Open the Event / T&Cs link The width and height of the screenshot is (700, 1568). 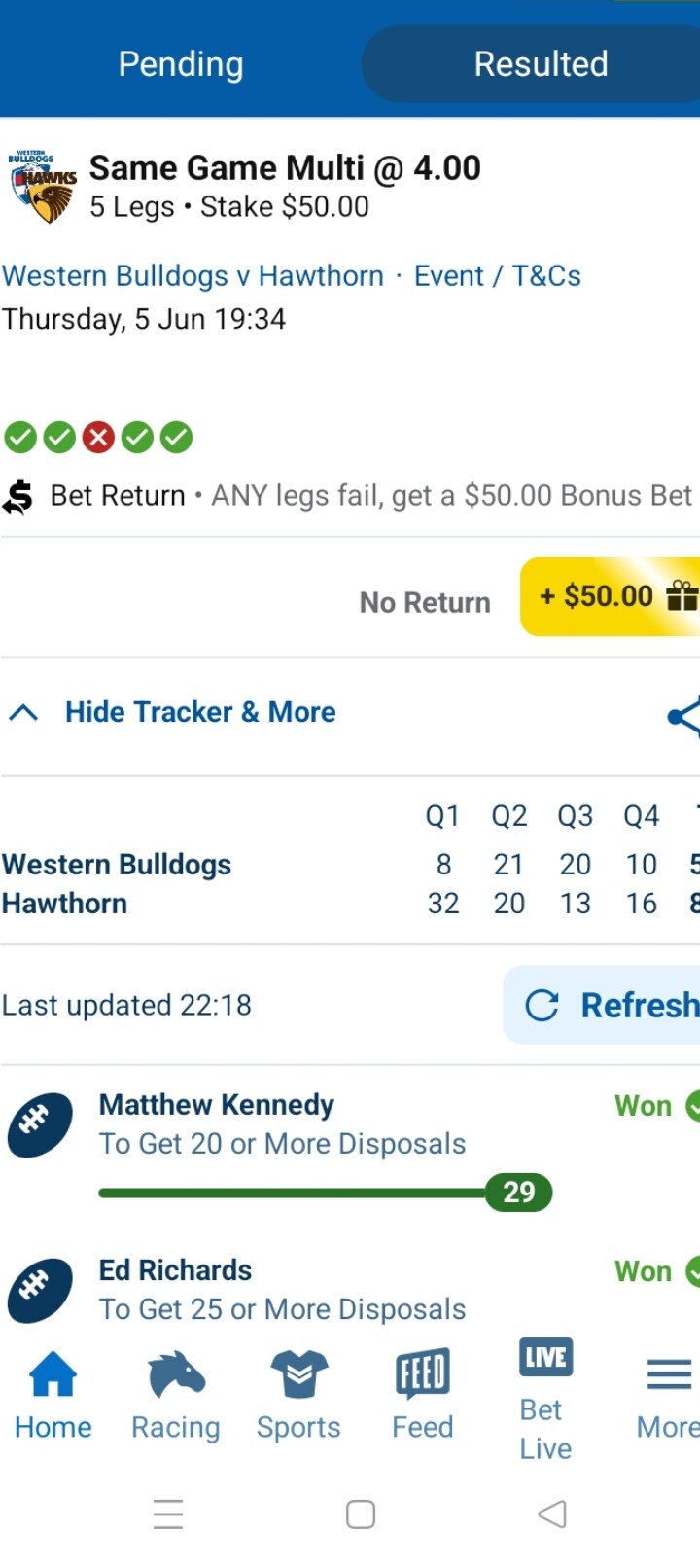pyautogui.click(x=498, y=276)
